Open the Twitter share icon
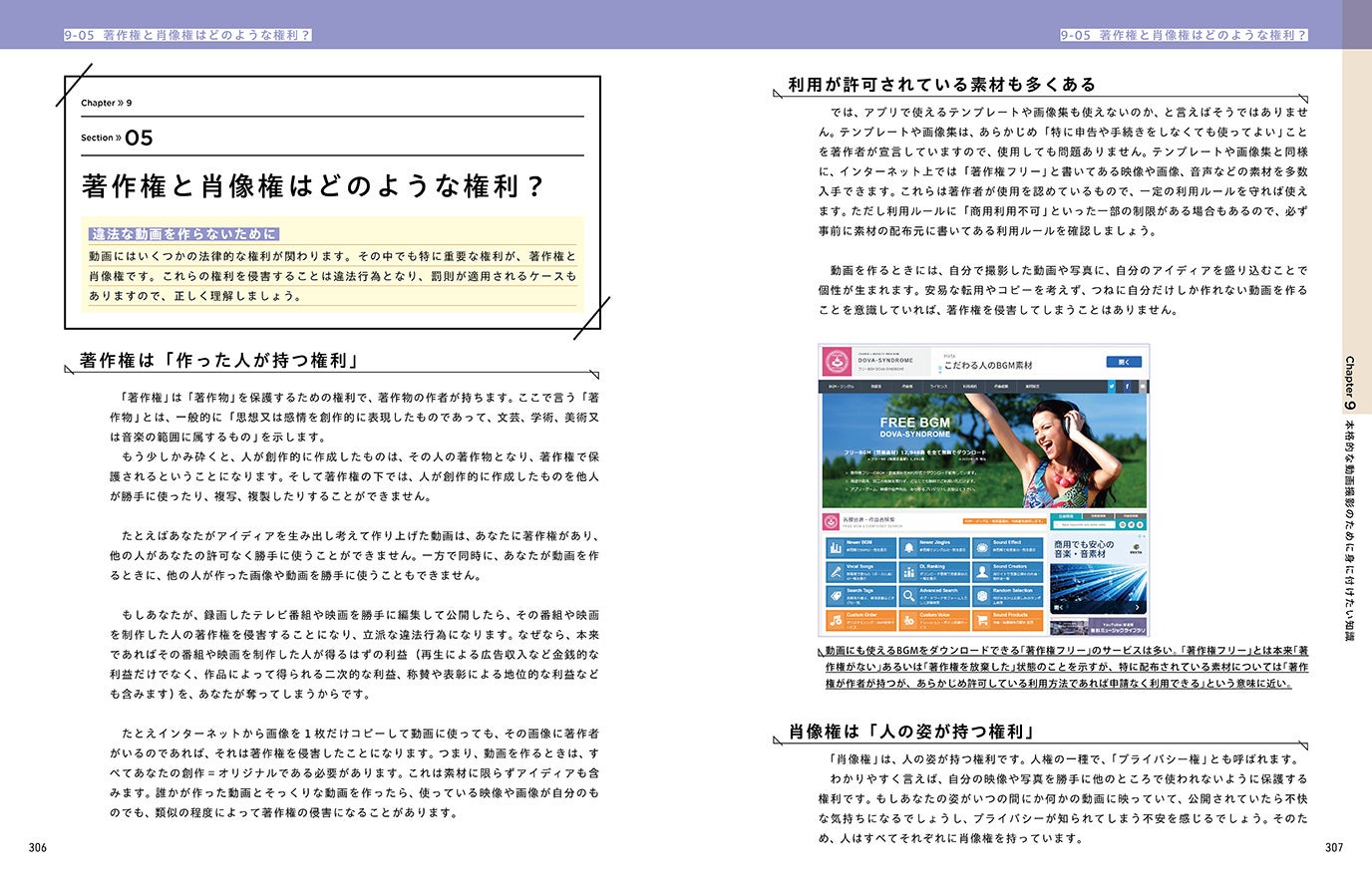The height and width of the screenshot is (885, 1372). [1111, 386]
